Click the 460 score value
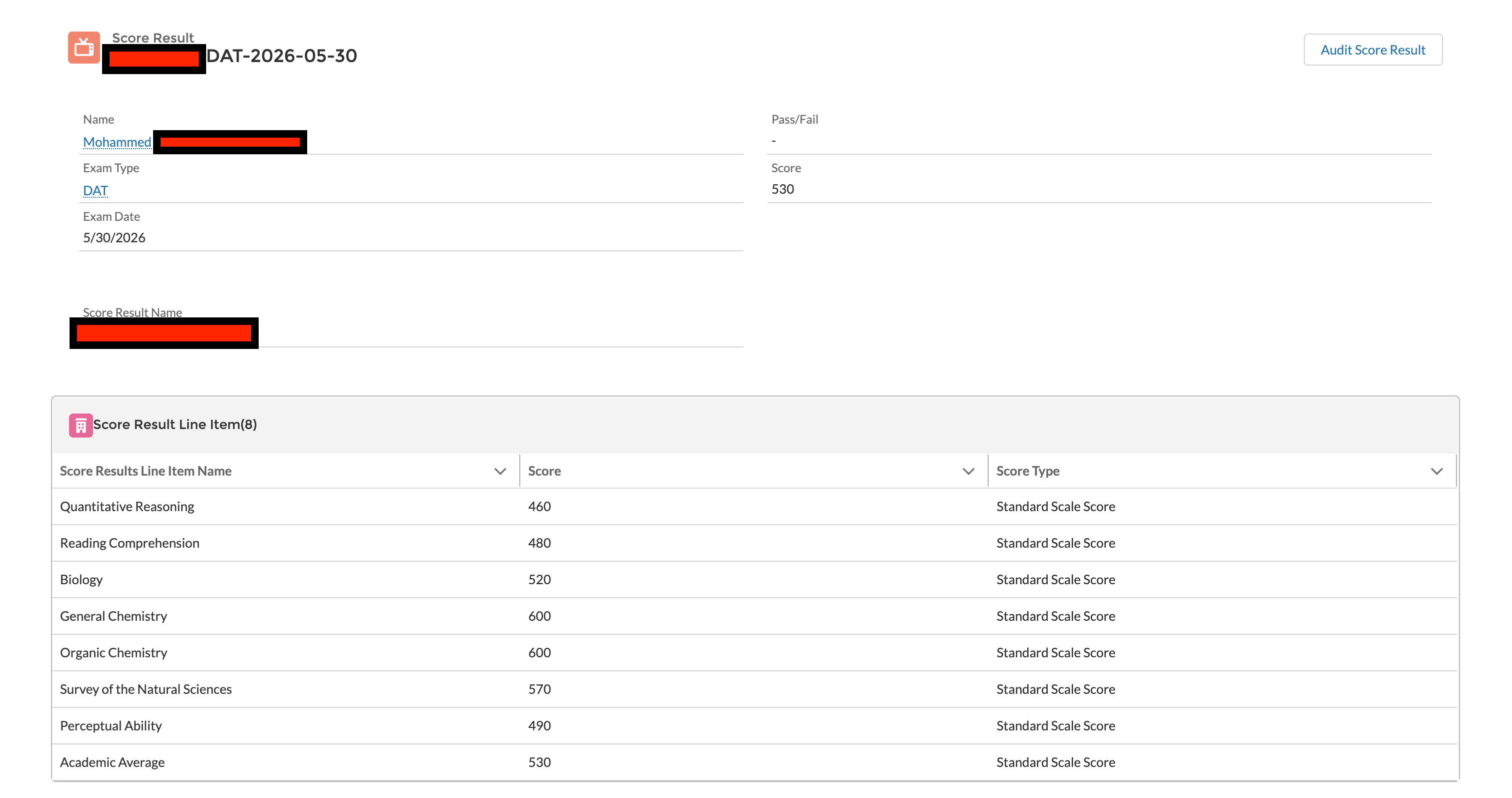1512x798 pixels. click(x=539, y=506)
